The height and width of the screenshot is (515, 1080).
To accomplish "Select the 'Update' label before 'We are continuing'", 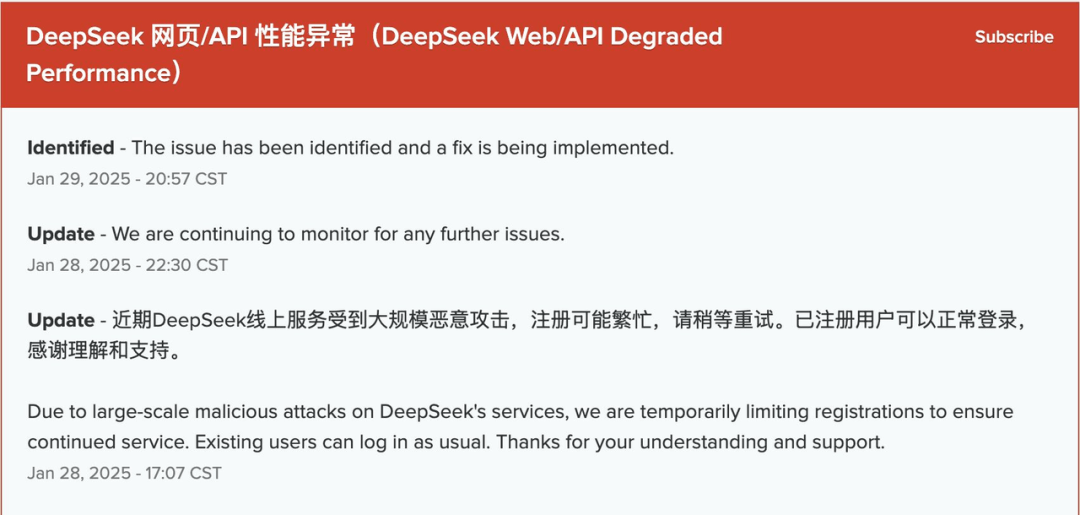I will coord(61,234).
